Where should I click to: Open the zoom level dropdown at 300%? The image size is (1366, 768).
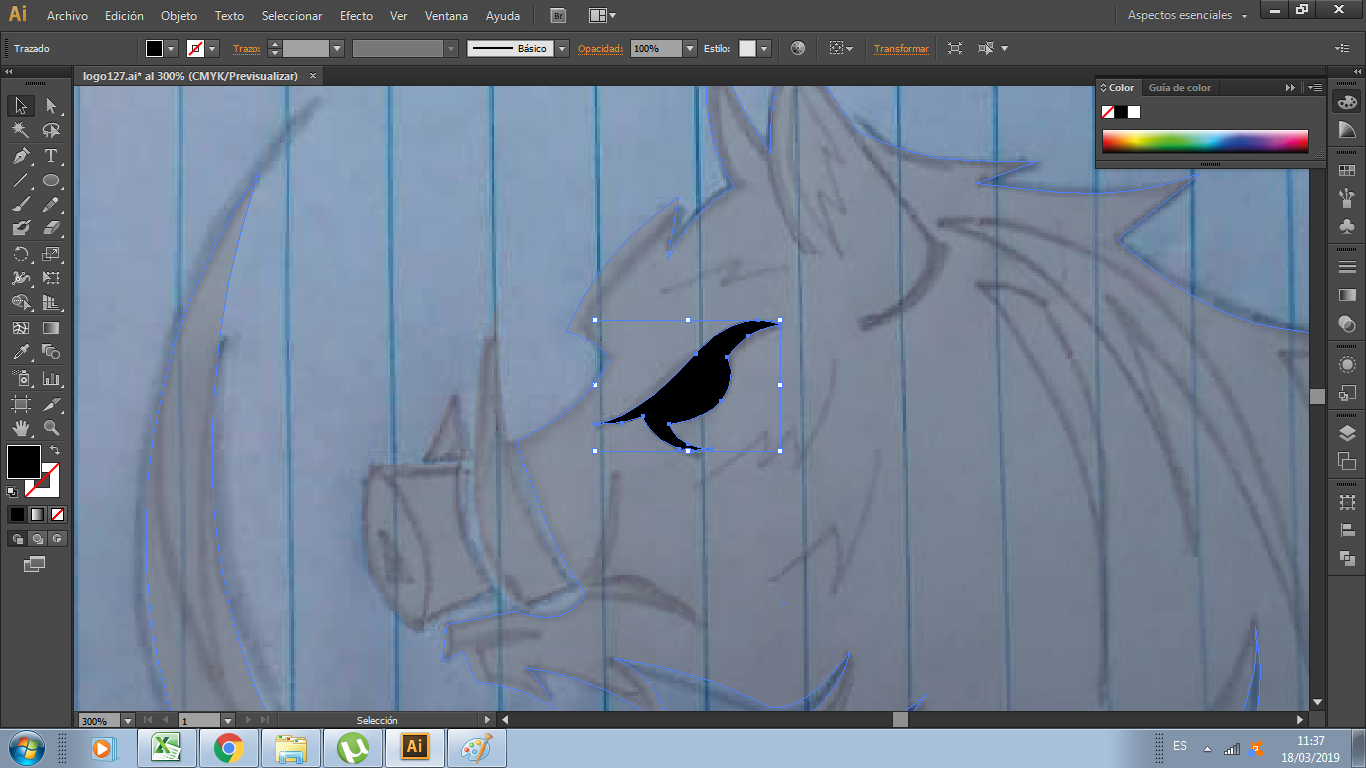128,720
